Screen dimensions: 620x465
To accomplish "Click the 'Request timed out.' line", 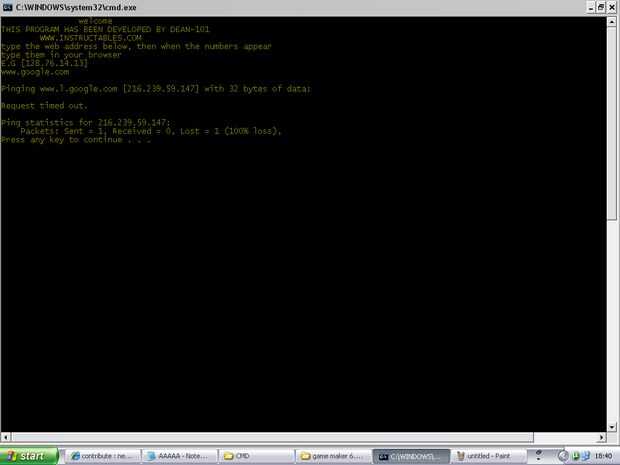I will point(44,106).
